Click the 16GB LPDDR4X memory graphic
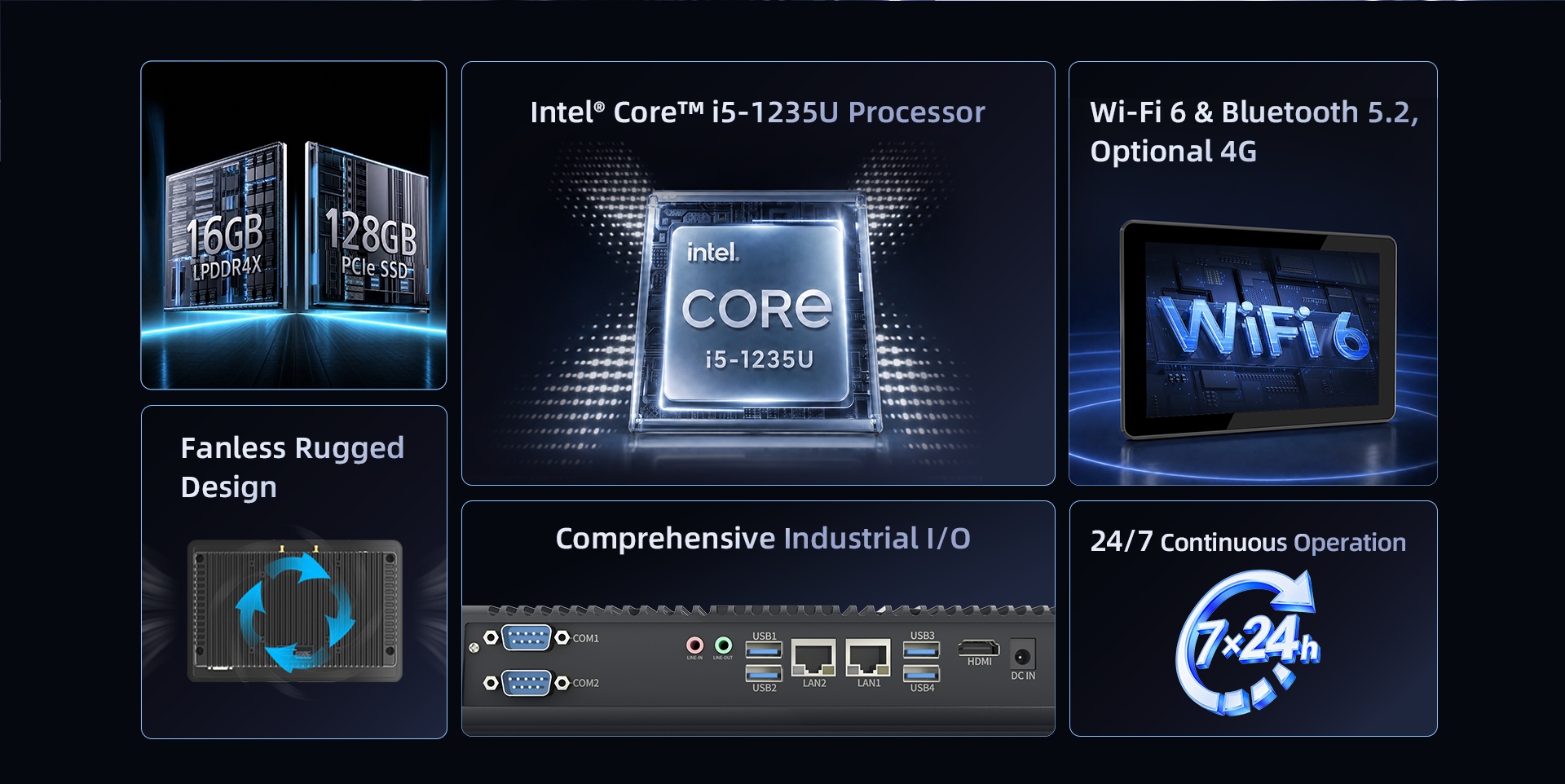 click(226, 228)
